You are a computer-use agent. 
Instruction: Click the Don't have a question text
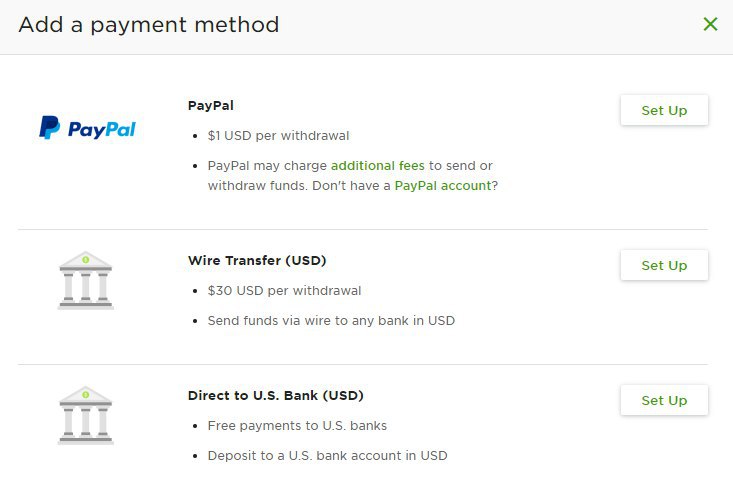point(351,185)
